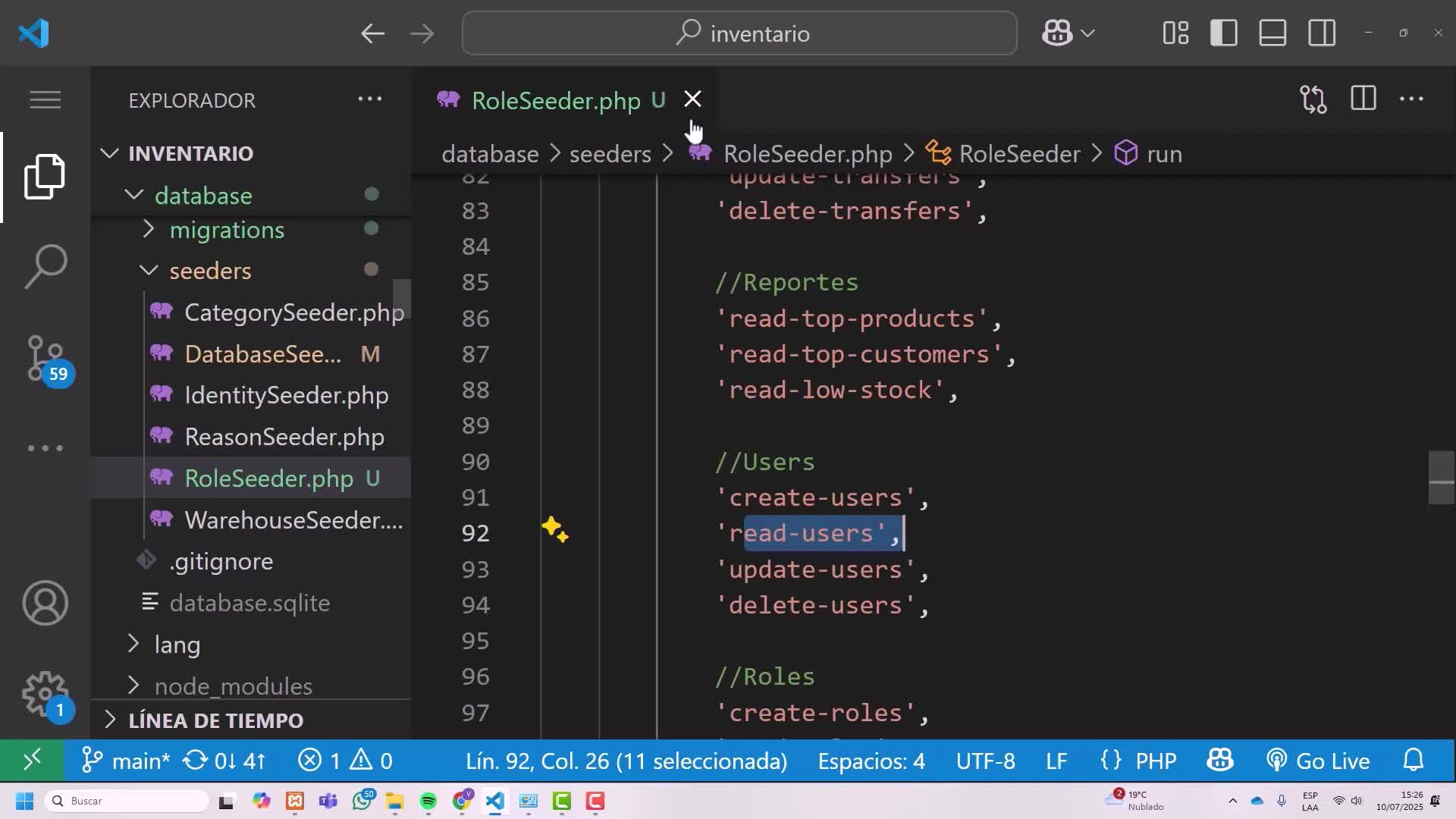This screenshot has width=1456, height=819.
Task: Click the database breadcrumb
Action: (x=490, y=154)
